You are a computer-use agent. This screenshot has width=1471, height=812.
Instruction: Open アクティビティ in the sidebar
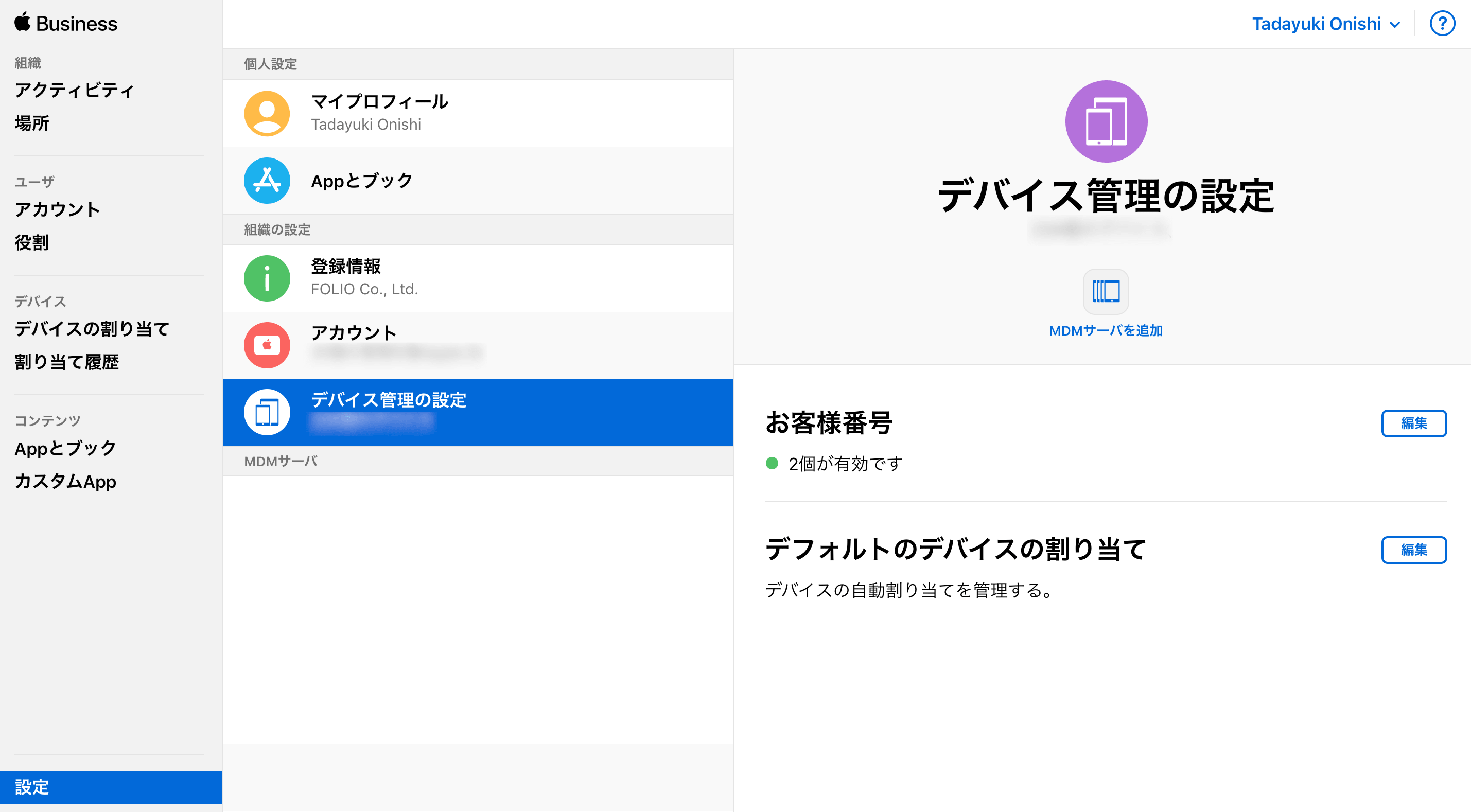click(75, 90)
